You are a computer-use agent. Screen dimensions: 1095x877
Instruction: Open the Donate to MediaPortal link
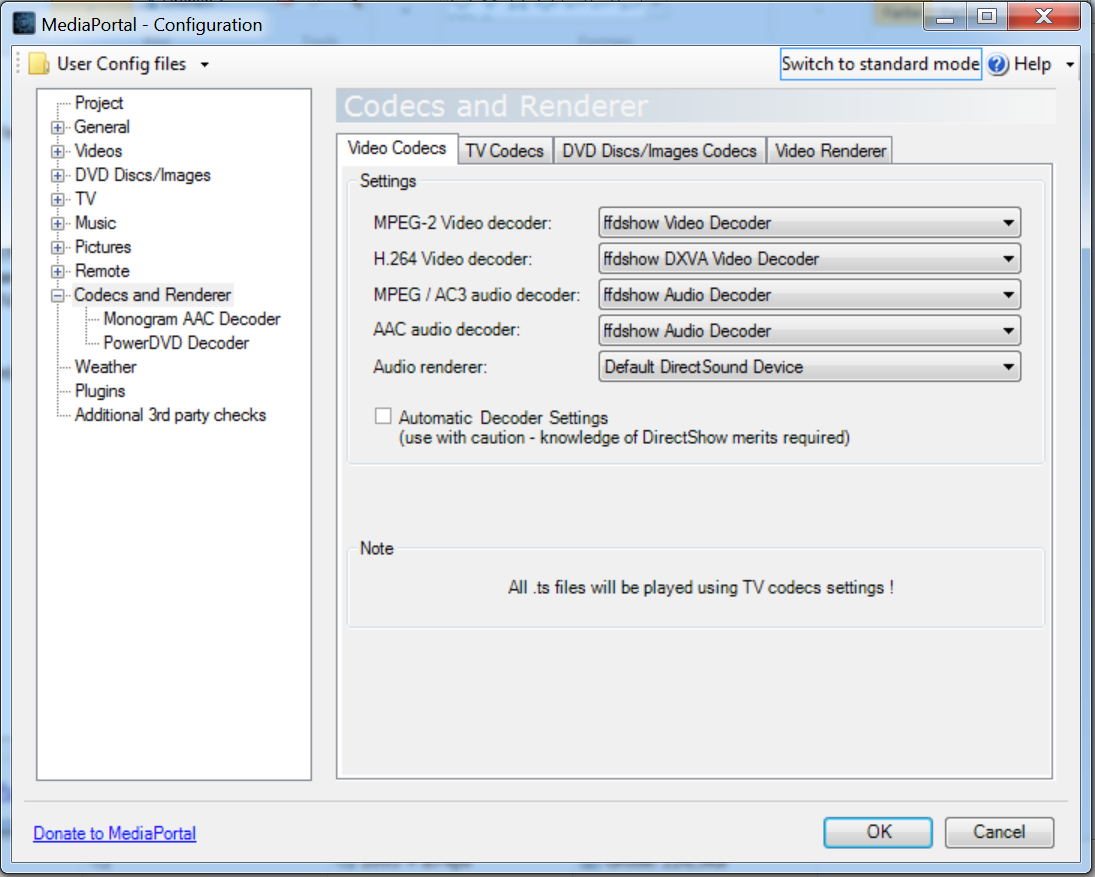tap(115, 833)
